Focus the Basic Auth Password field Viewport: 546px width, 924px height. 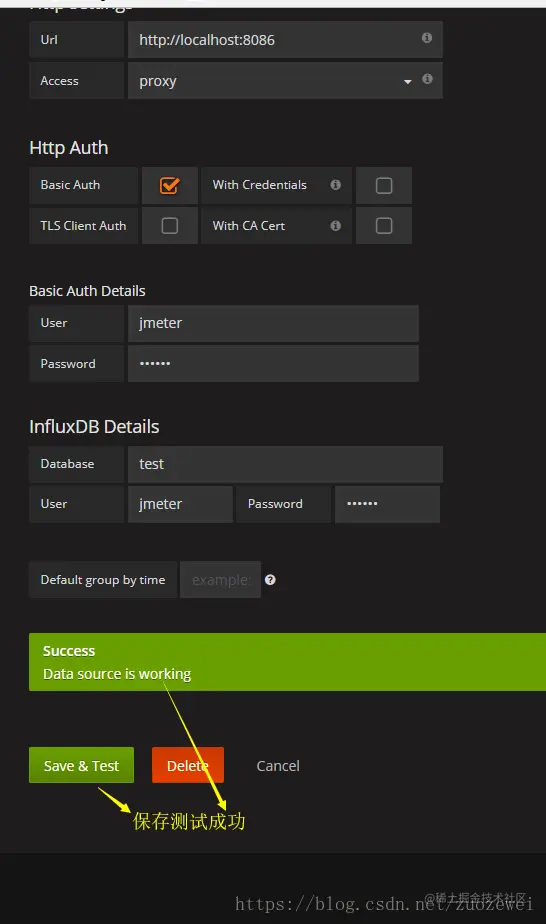coord(273,364)
